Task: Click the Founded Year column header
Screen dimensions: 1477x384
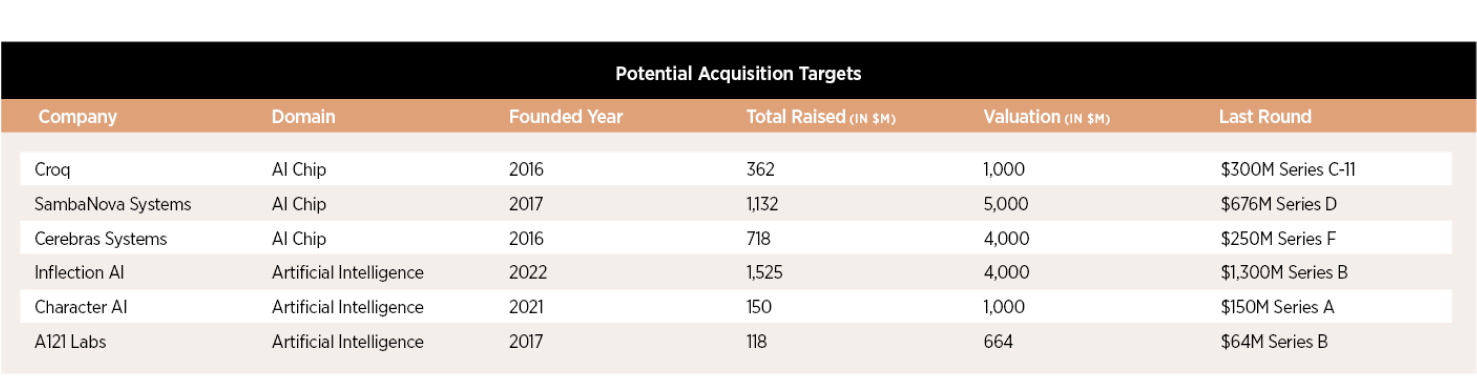Action: 565,117
